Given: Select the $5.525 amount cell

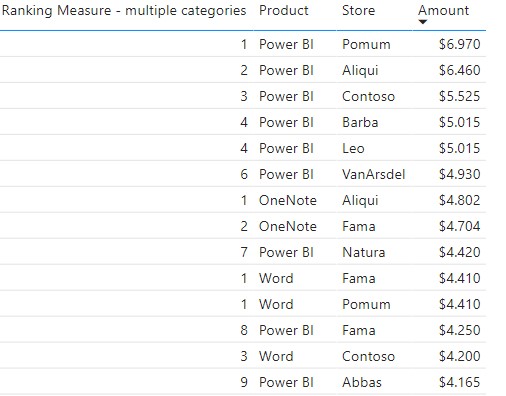Looking at the screenshot, I should pos(459,96).
